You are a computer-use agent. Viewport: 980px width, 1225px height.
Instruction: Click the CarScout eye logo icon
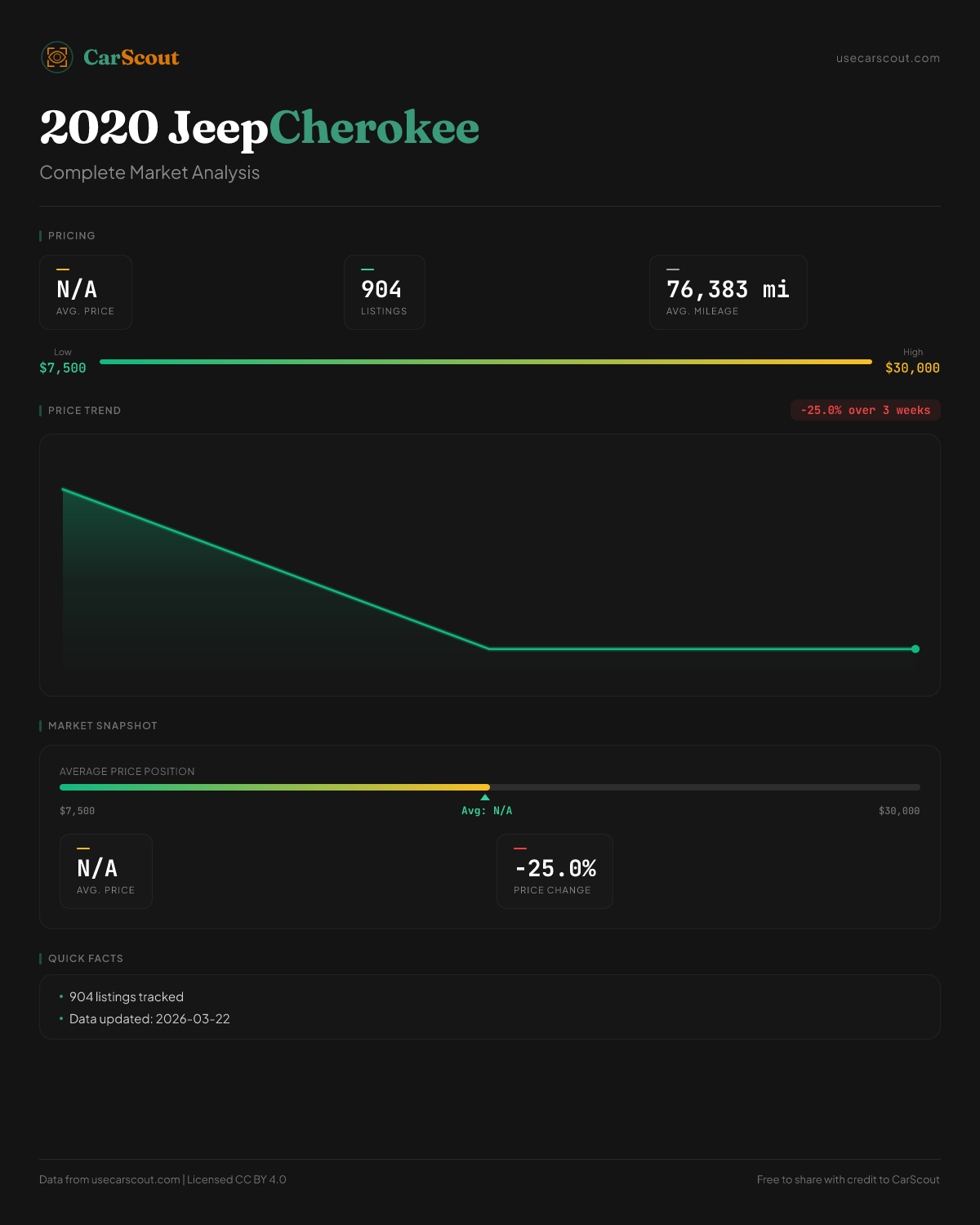click(57, 57)
